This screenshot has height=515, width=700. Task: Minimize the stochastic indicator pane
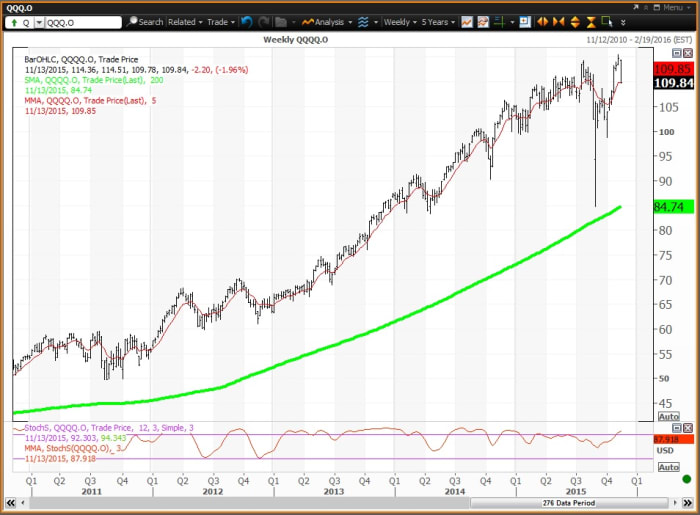tap(676, 428)
